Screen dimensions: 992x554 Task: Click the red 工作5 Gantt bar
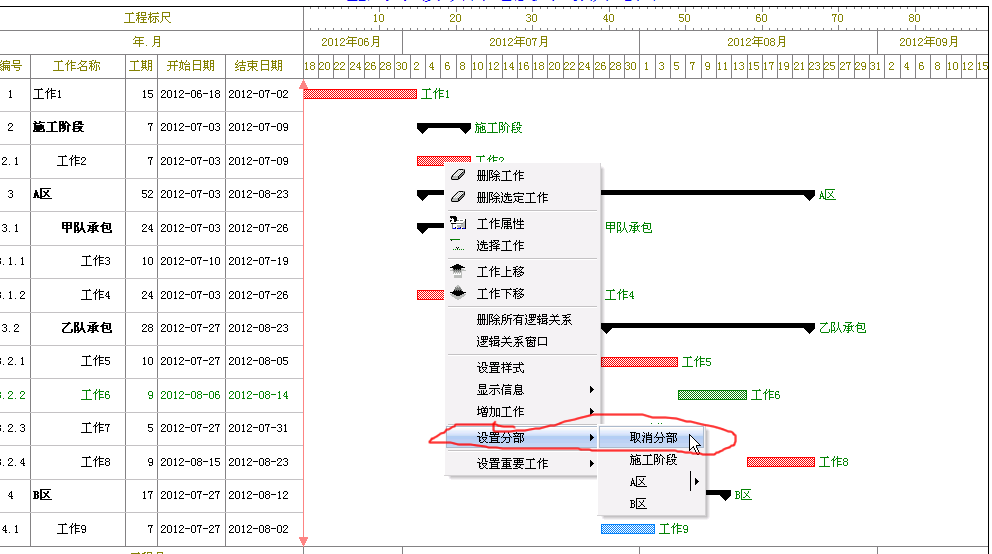point(639,362)
